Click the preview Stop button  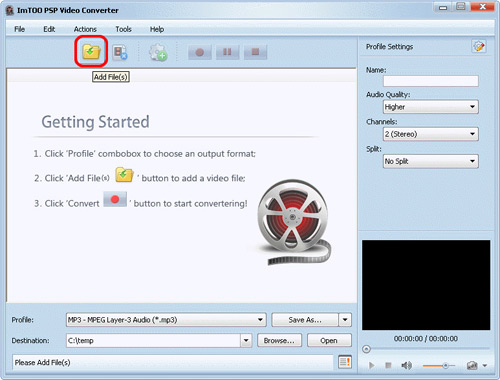tap(388, 366)
